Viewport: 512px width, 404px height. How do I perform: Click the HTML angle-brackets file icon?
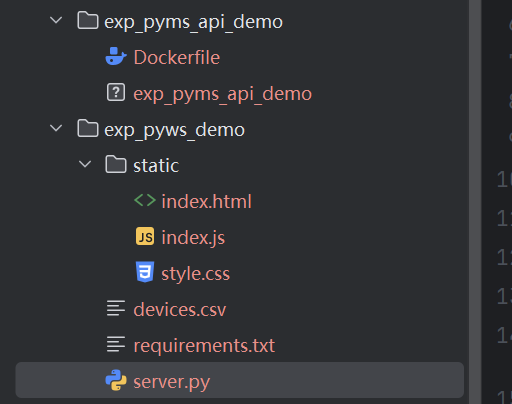click(145, 200)
